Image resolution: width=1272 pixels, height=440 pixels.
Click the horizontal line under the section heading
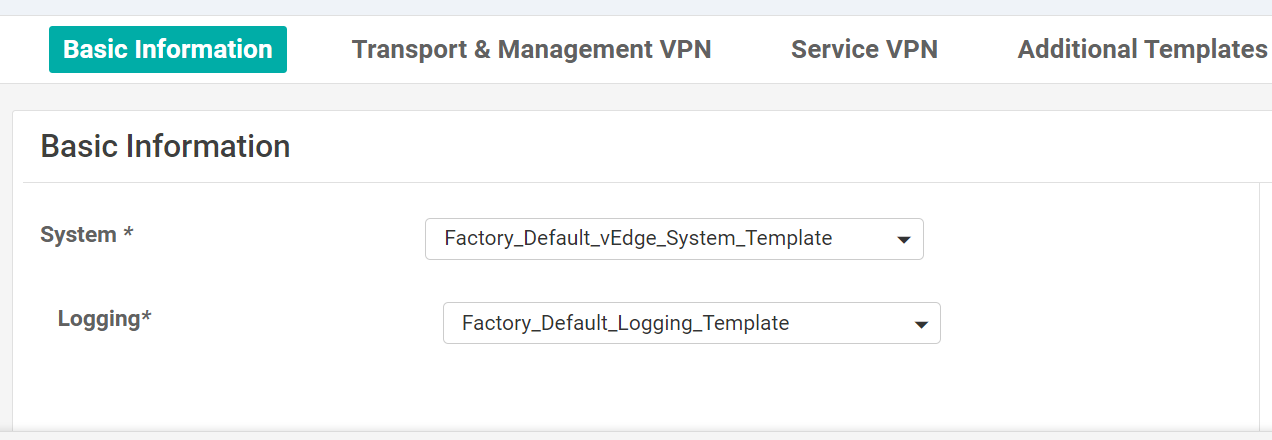(x=640, y=183)
